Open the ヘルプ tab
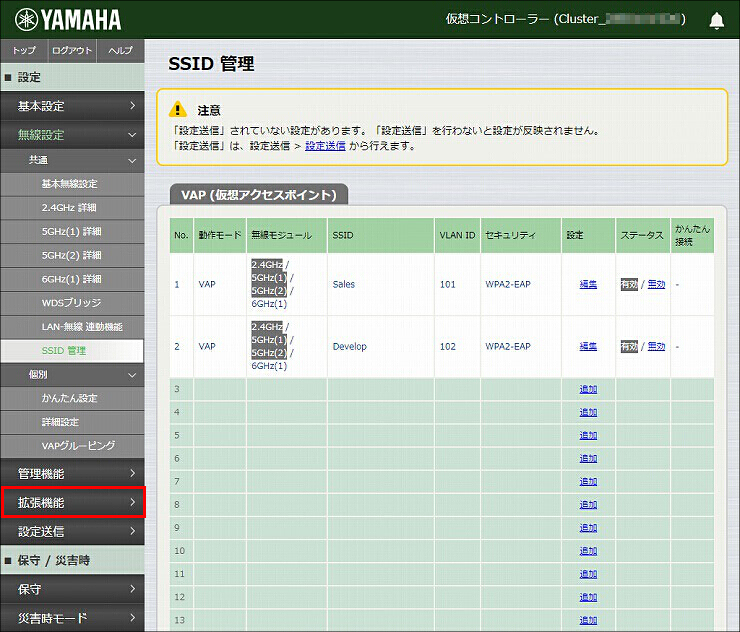The image size is (740, 632). (x=120, y=51)
